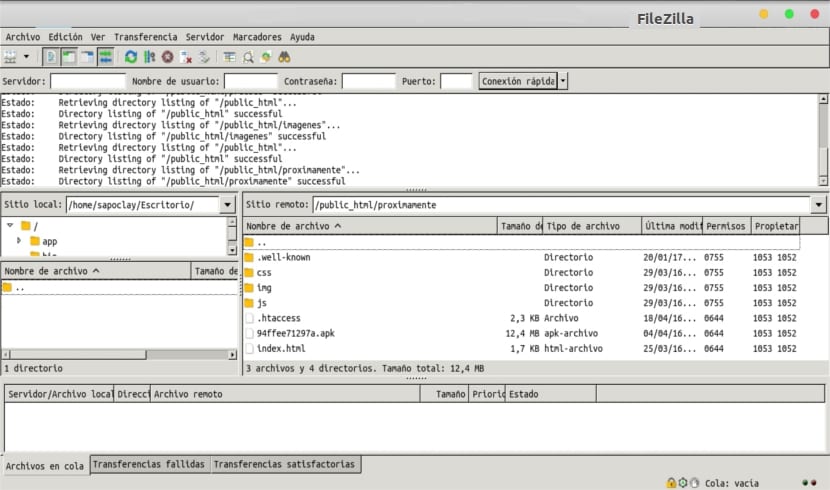Open the Site Manager icon

coord(10,57)
